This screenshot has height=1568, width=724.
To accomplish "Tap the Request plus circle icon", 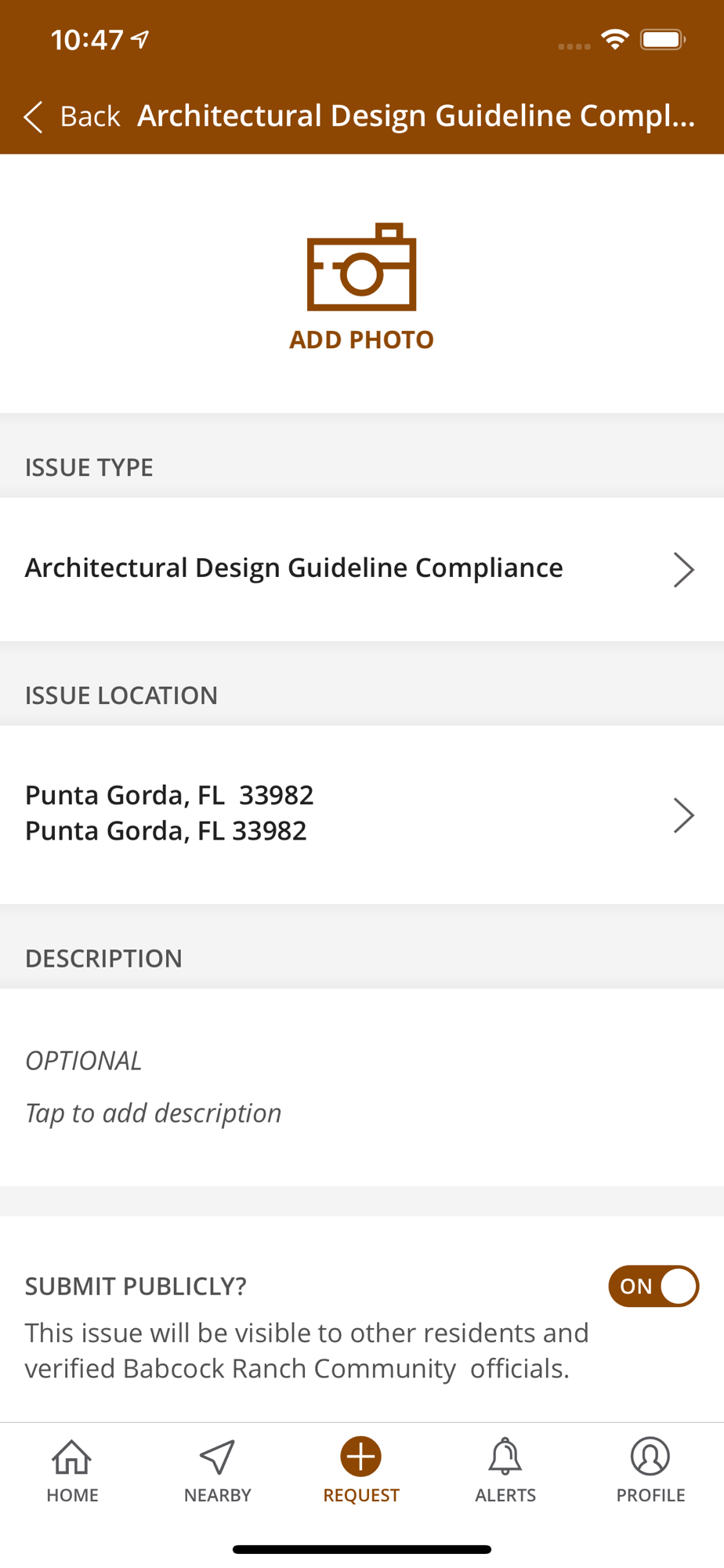I will pos(361,1457).
